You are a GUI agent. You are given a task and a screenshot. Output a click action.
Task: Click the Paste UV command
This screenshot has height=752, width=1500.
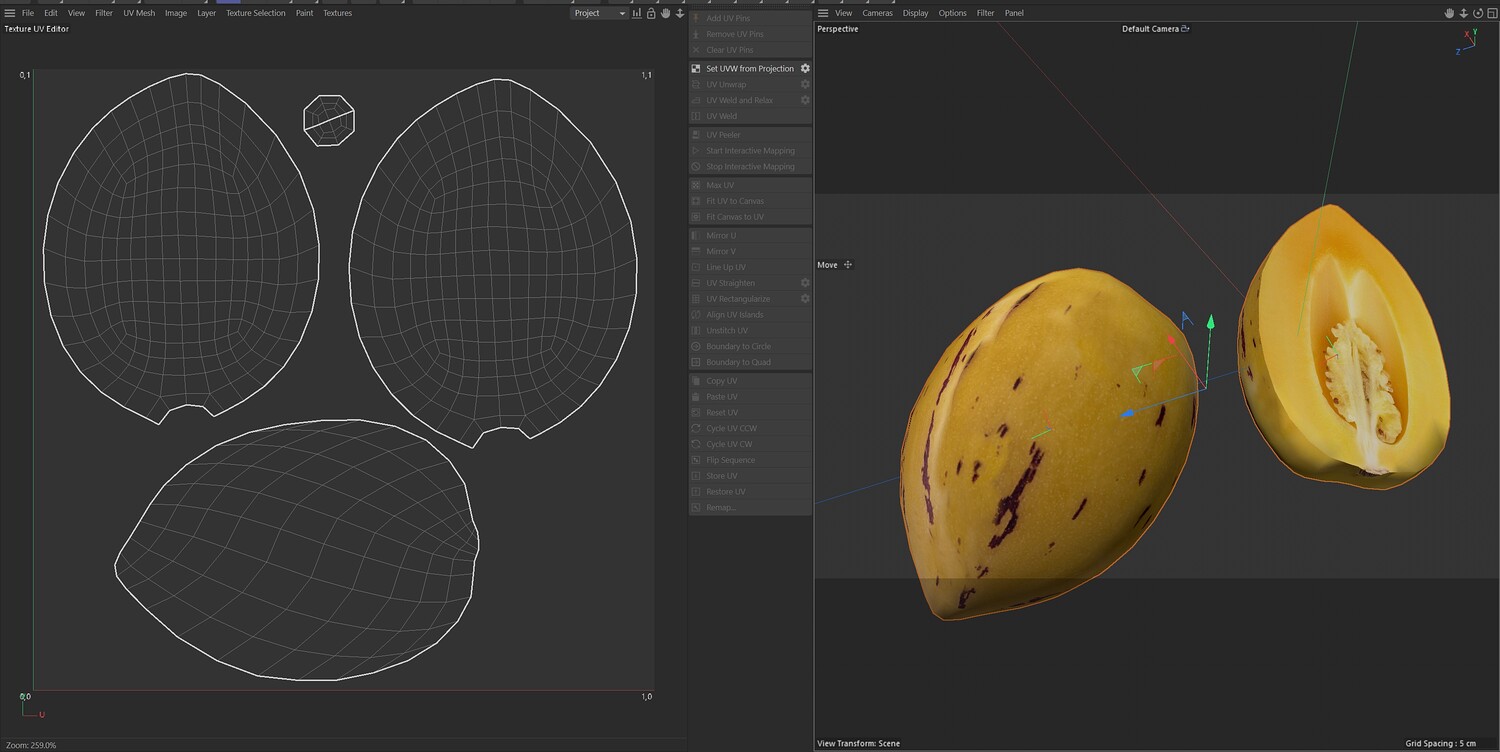750,397
